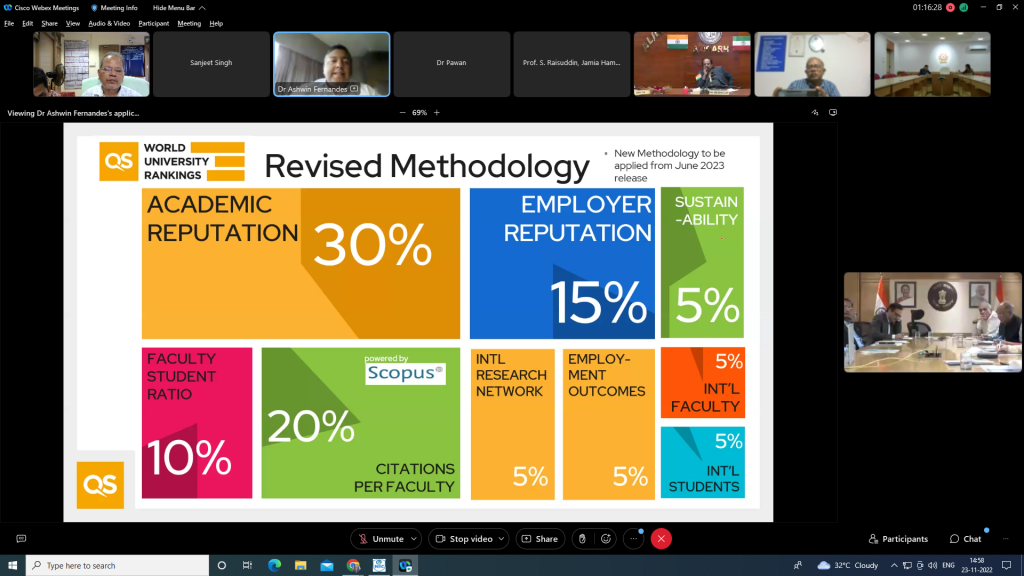Open Webex app icon in taskbar

[406, 565]
